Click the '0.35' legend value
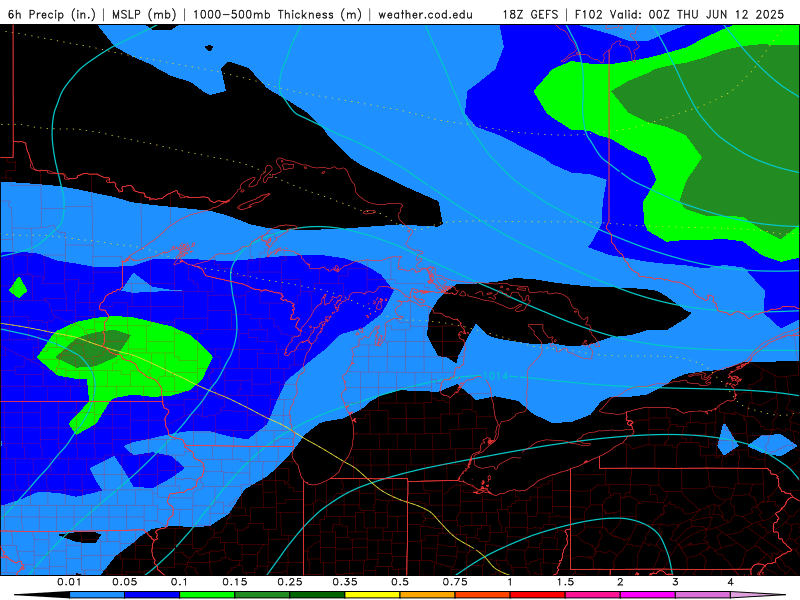This screenshot has height=600, width=800. (x=345, y=582)
